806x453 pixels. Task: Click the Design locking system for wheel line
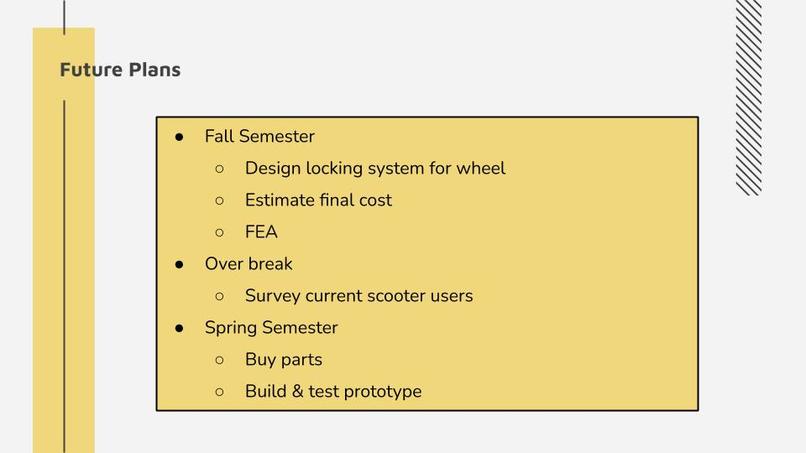pos(375,168)
